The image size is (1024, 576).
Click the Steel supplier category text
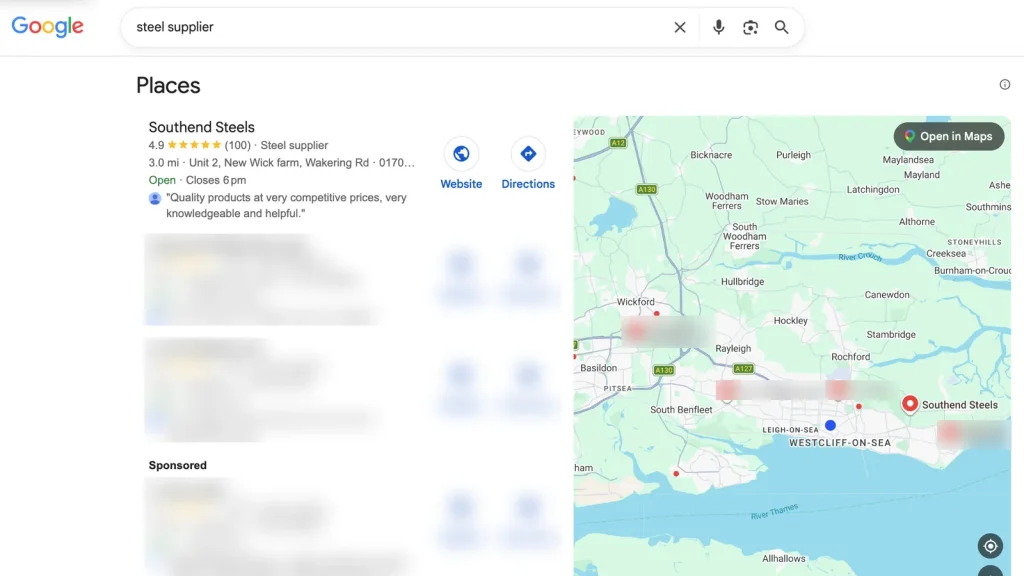click(294, 145)
